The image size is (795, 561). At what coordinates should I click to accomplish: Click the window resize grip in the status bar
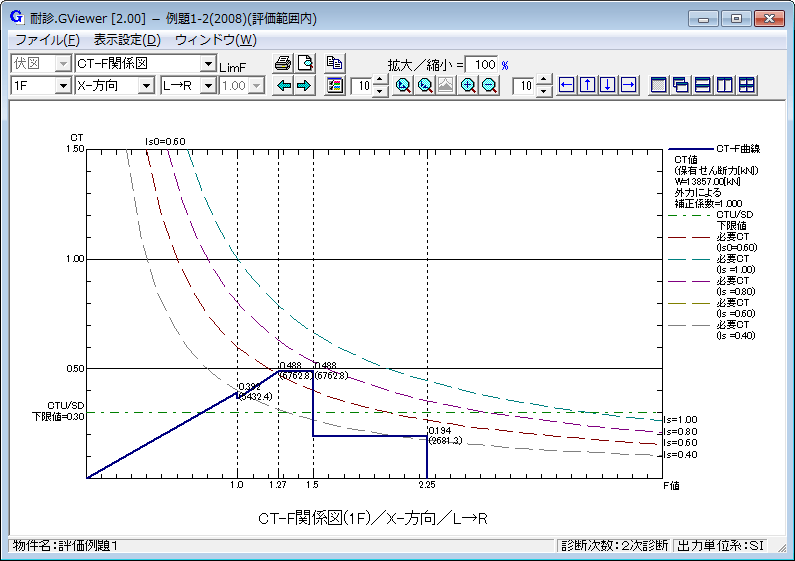783,548
